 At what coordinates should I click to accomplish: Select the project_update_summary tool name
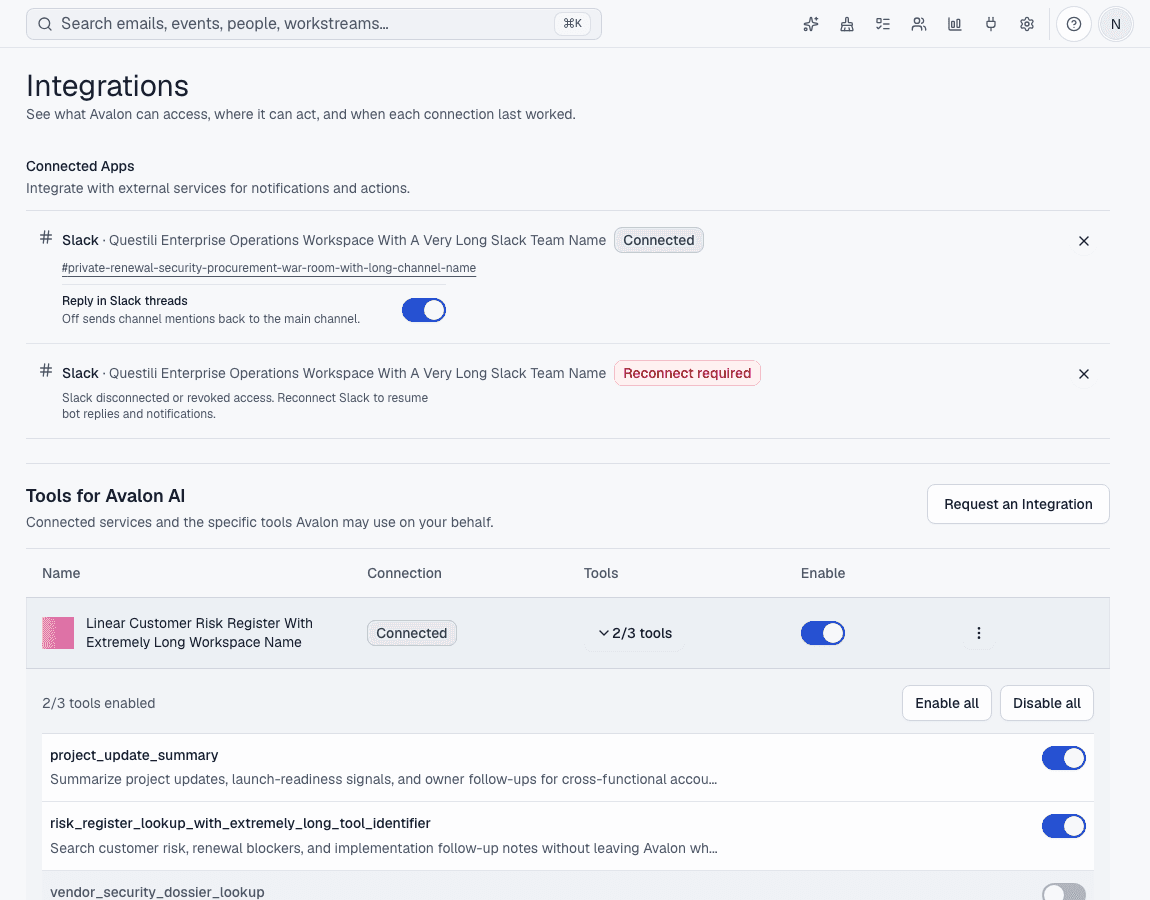pos(134,756)
